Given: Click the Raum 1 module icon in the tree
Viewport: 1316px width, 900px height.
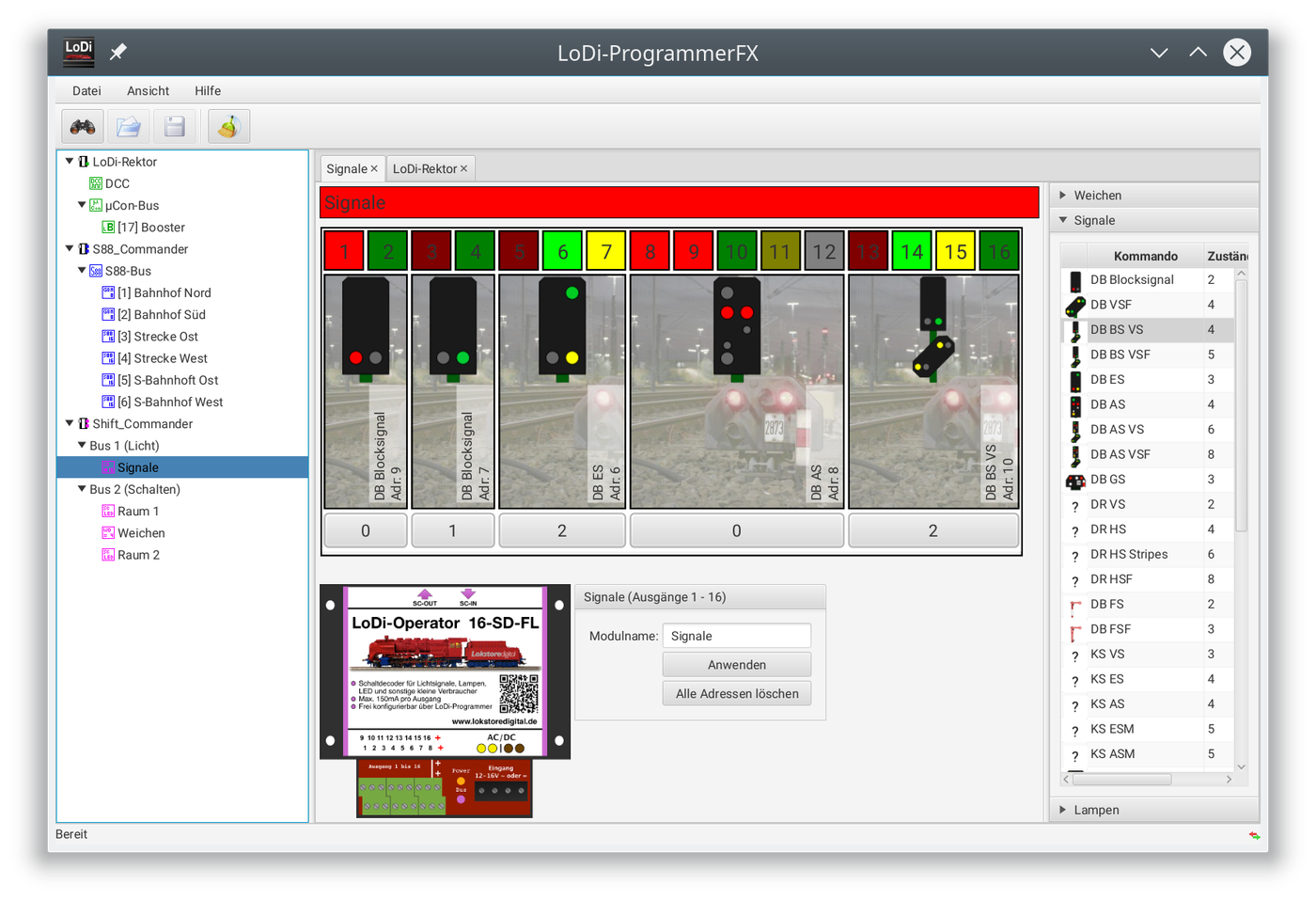Looking at the screenshot, I should tap(108, 511).
